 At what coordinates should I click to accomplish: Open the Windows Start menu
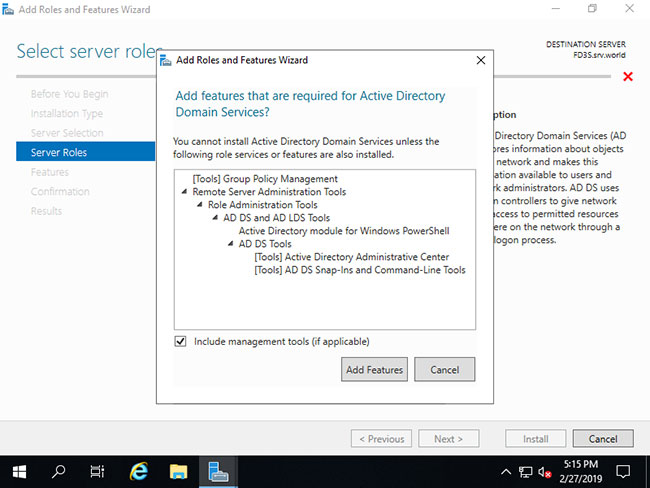tap(19, 472)
